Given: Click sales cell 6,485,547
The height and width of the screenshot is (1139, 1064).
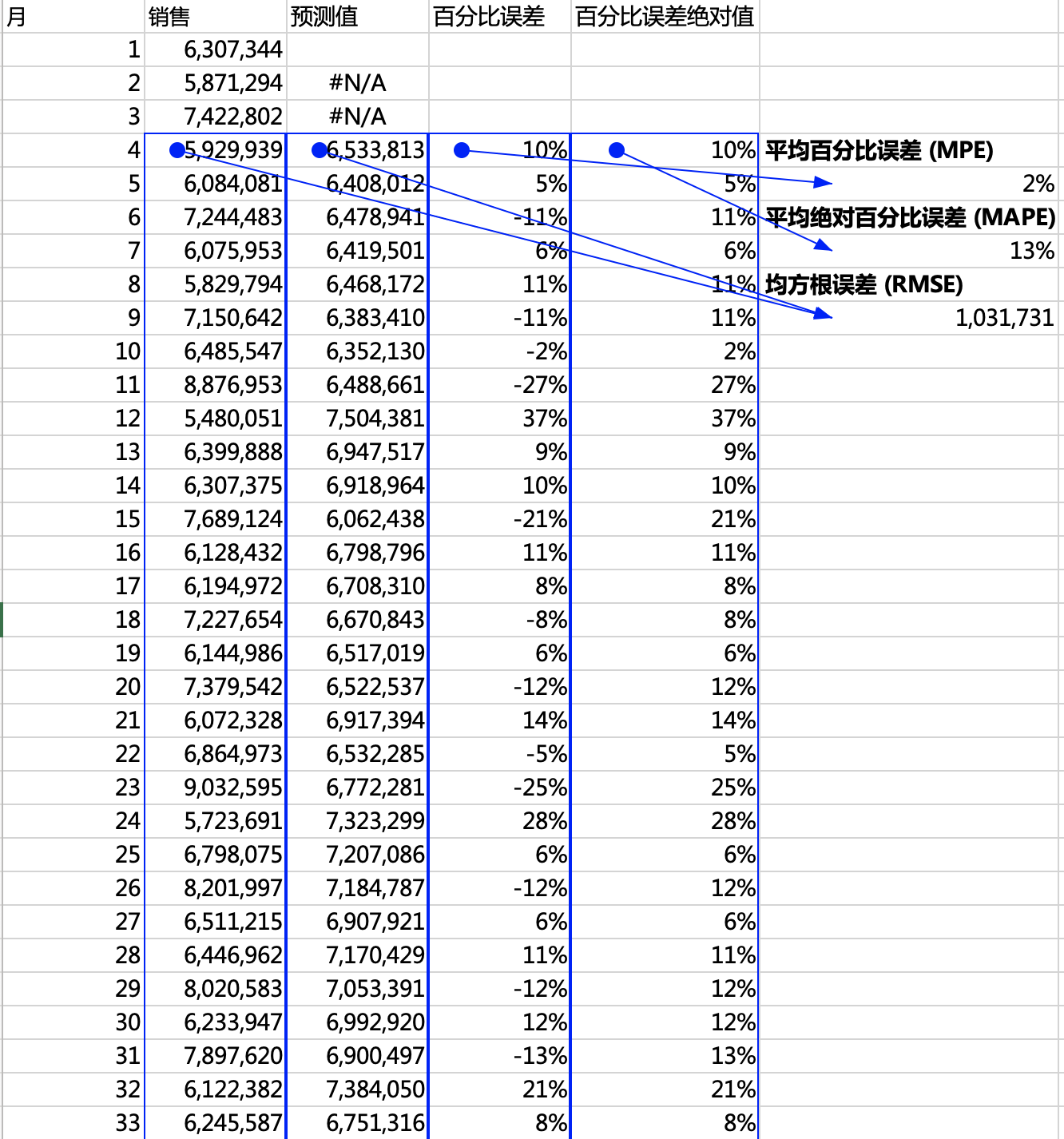Looking at the screenshot, I should point(215,351).
